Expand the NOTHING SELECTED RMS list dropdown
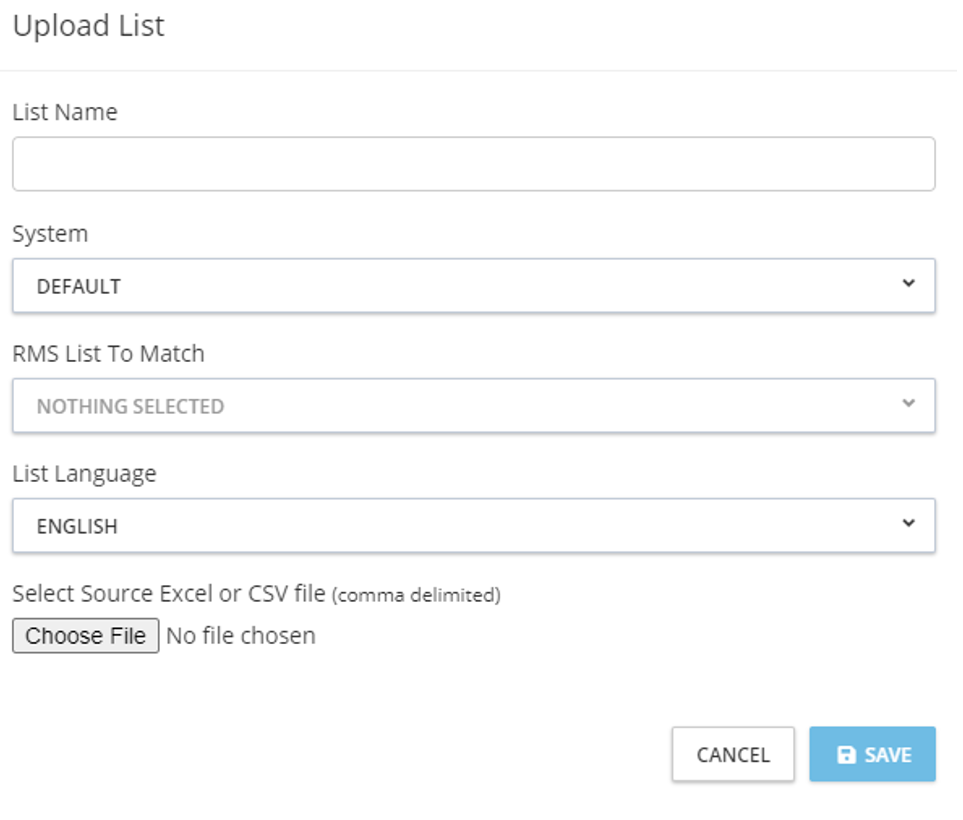The height and width of the screenshot is (820, 963). [473, 406]
